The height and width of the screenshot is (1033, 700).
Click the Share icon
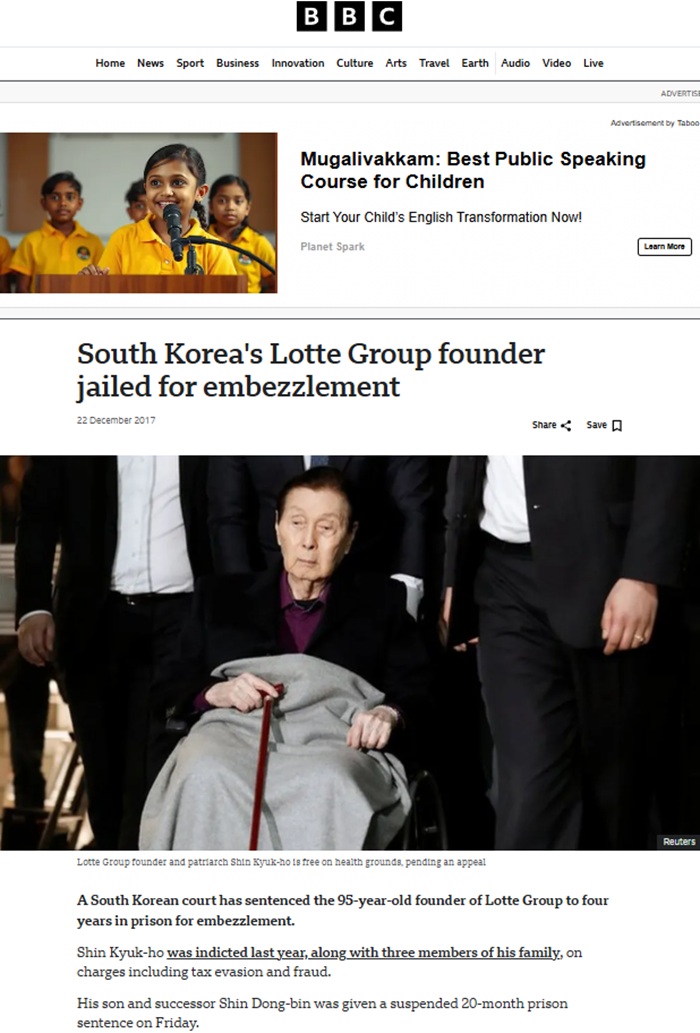click(x=566, y=426)
